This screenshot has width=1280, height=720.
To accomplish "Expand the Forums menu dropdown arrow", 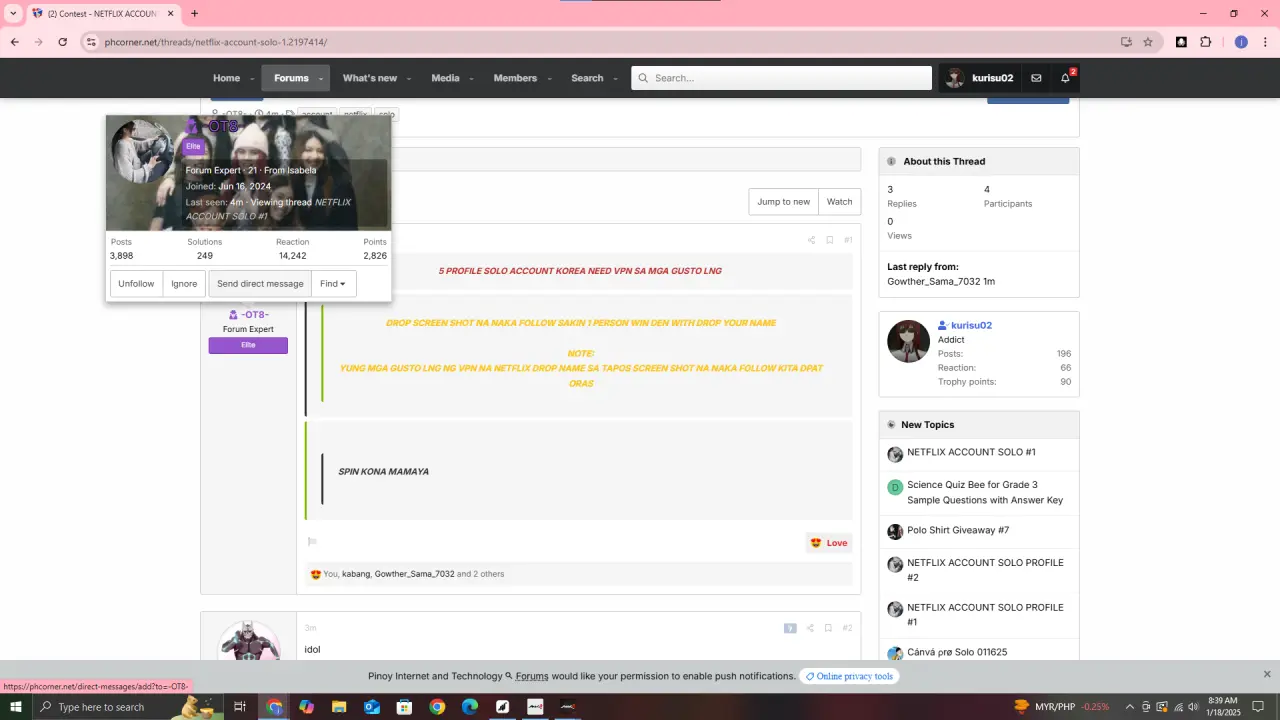I will (321, 78).
